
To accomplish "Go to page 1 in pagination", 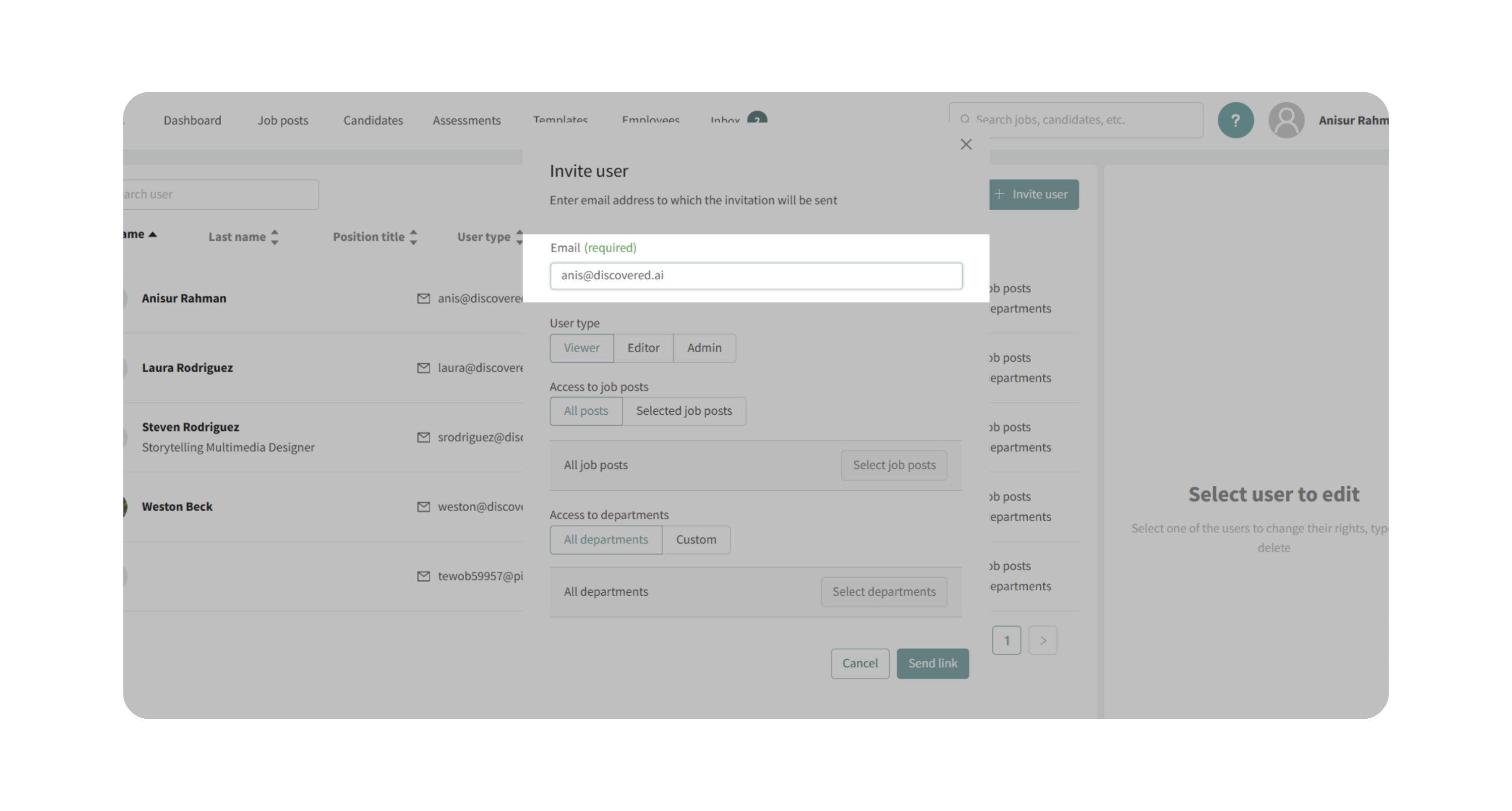I will (1006, 640).
